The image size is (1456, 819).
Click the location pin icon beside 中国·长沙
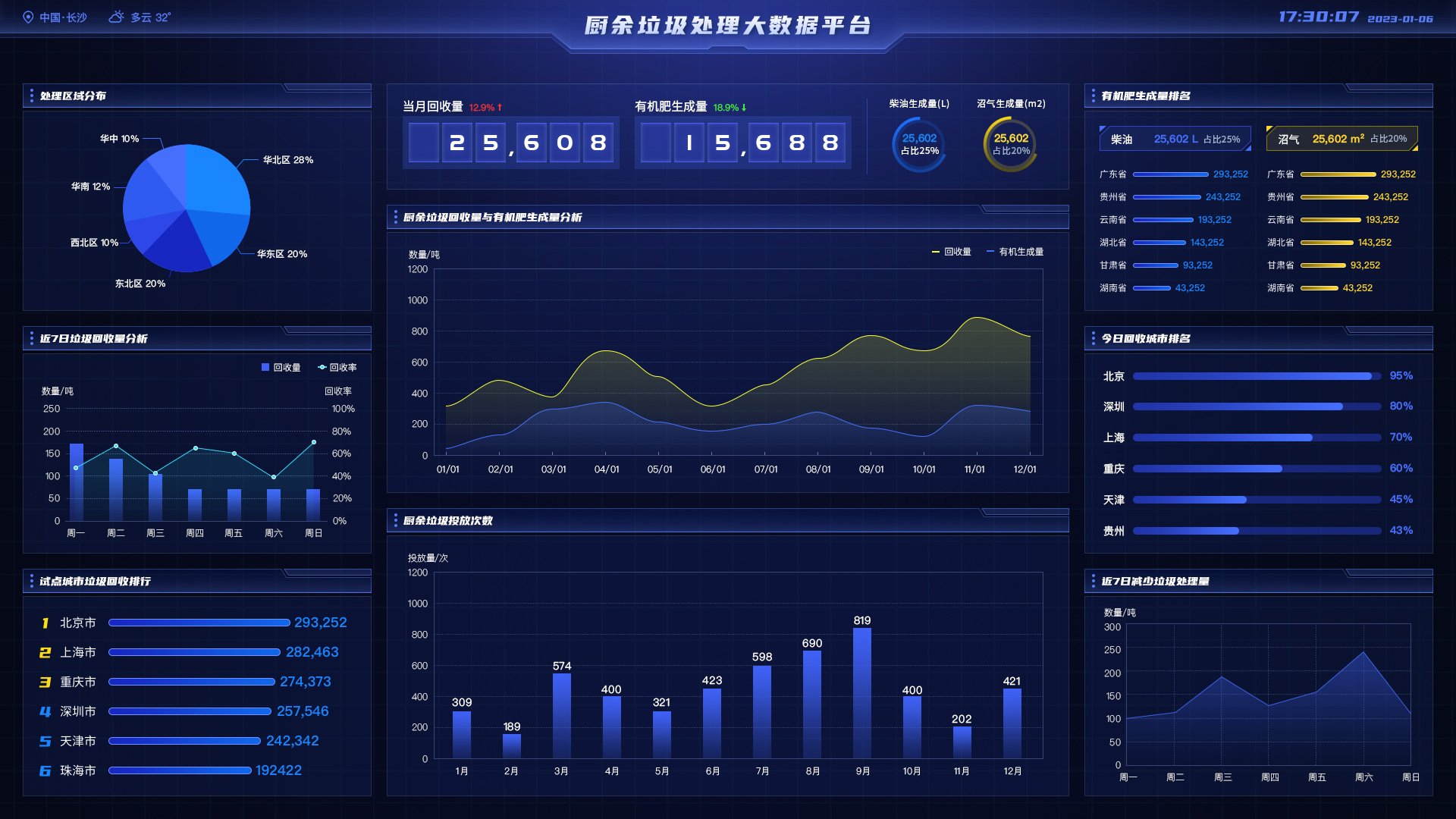pos(28,17)
